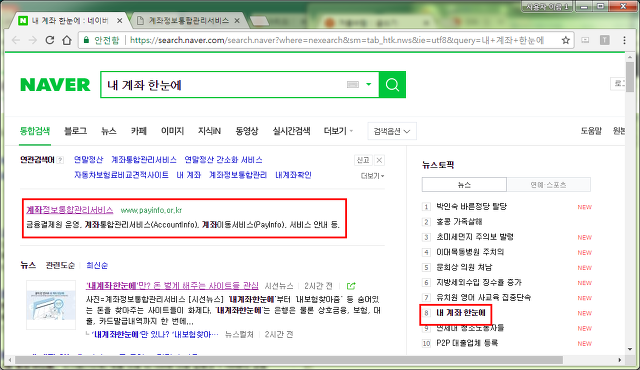640x370 pixels.
Task: Click news topic P2P 대출업체 등록
Action: (467, 343)
